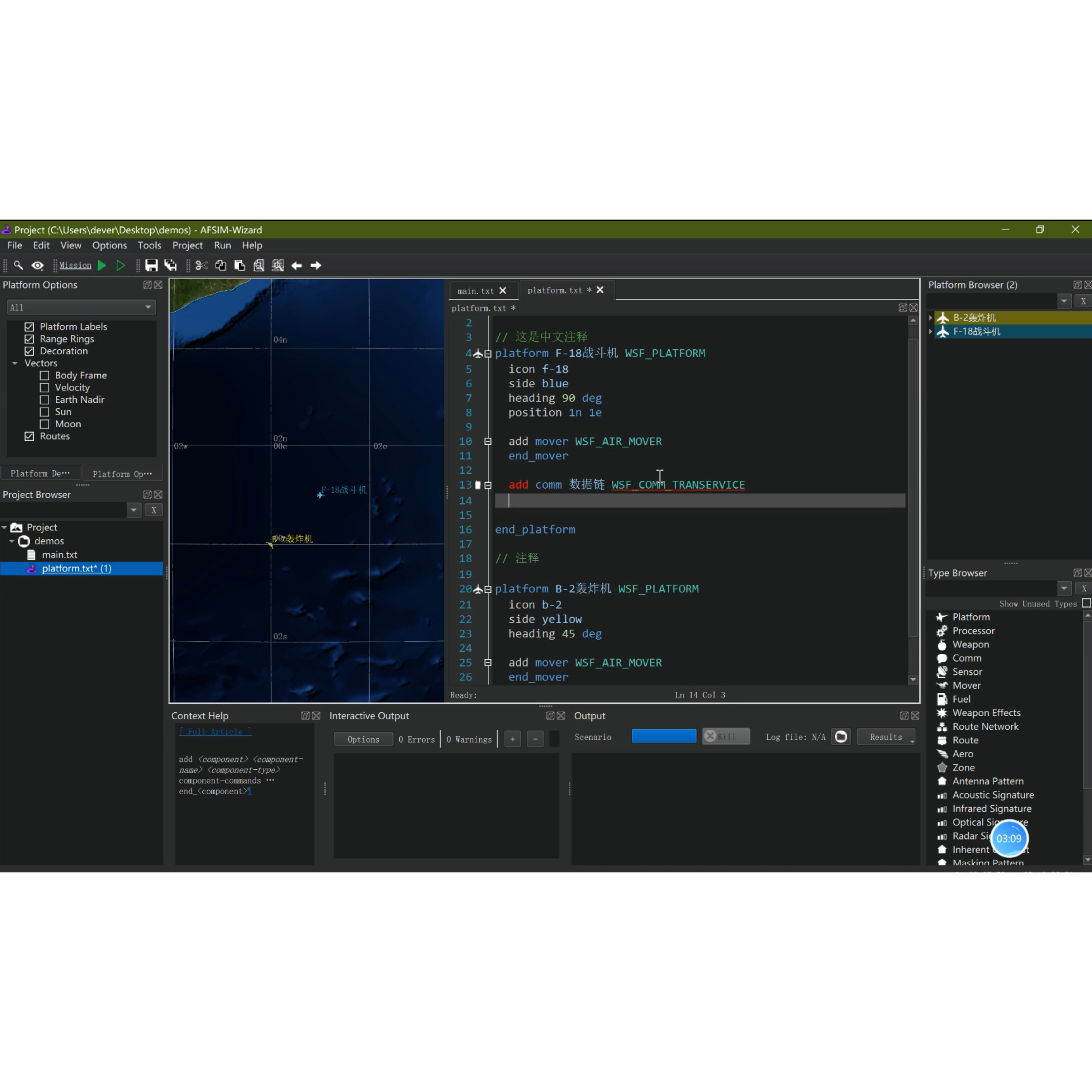Click the back navigation arrow icon
This screenshot has height=1092, width=1092.
(x=297, y=266)
